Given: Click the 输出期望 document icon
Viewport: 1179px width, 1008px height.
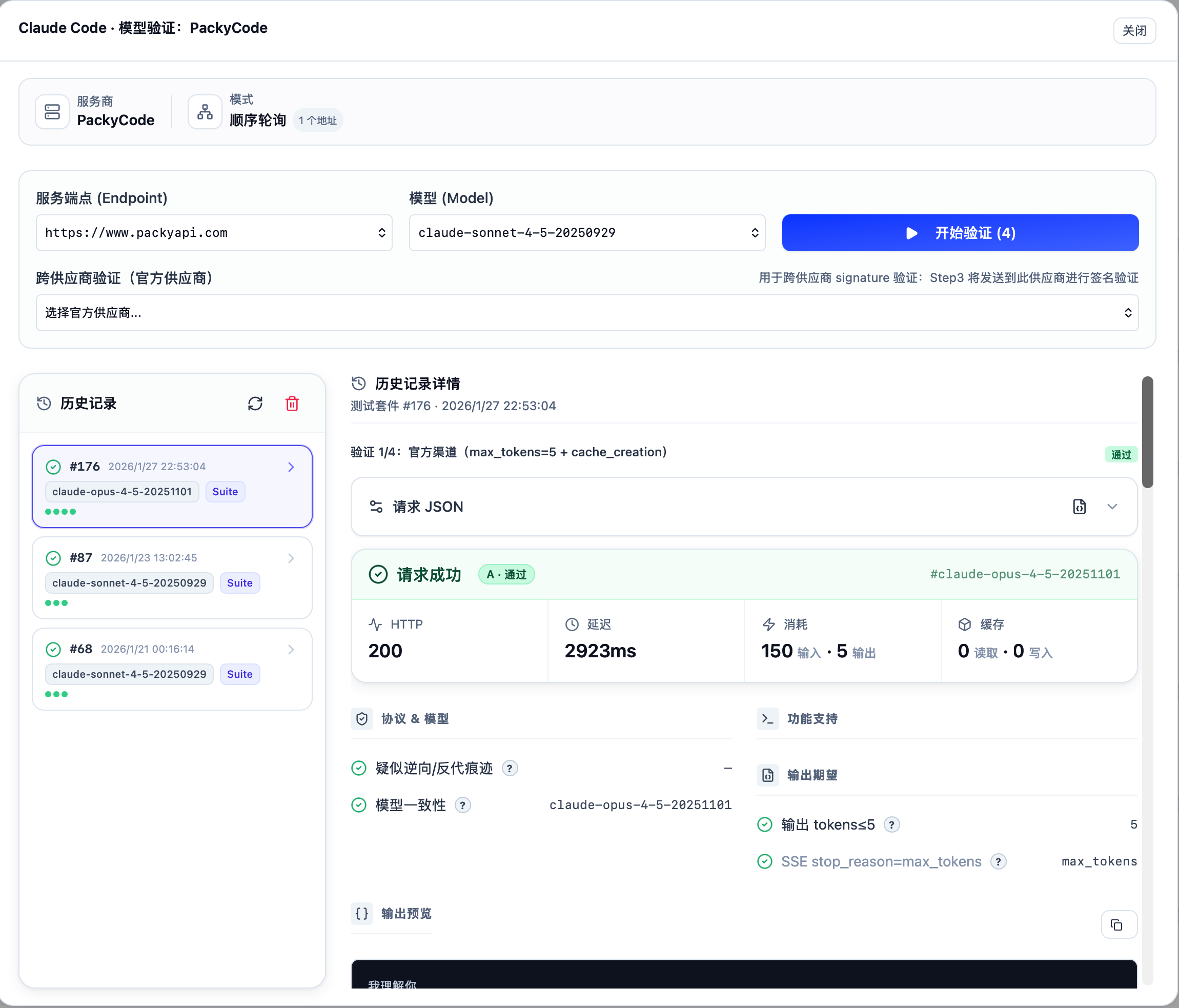Looking at the screenshot, I should coord(767,775).
